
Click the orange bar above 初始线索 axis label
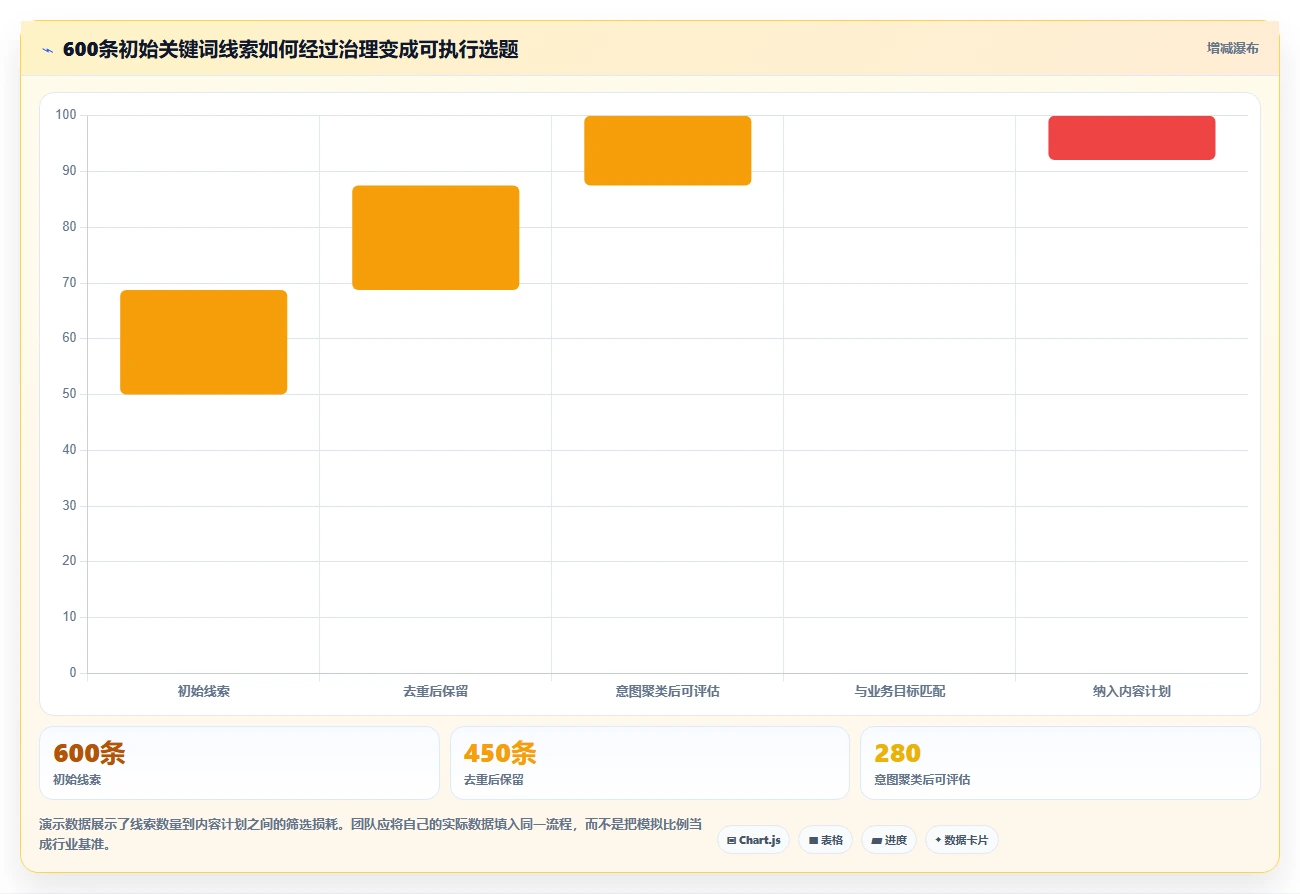pos(204,342)
